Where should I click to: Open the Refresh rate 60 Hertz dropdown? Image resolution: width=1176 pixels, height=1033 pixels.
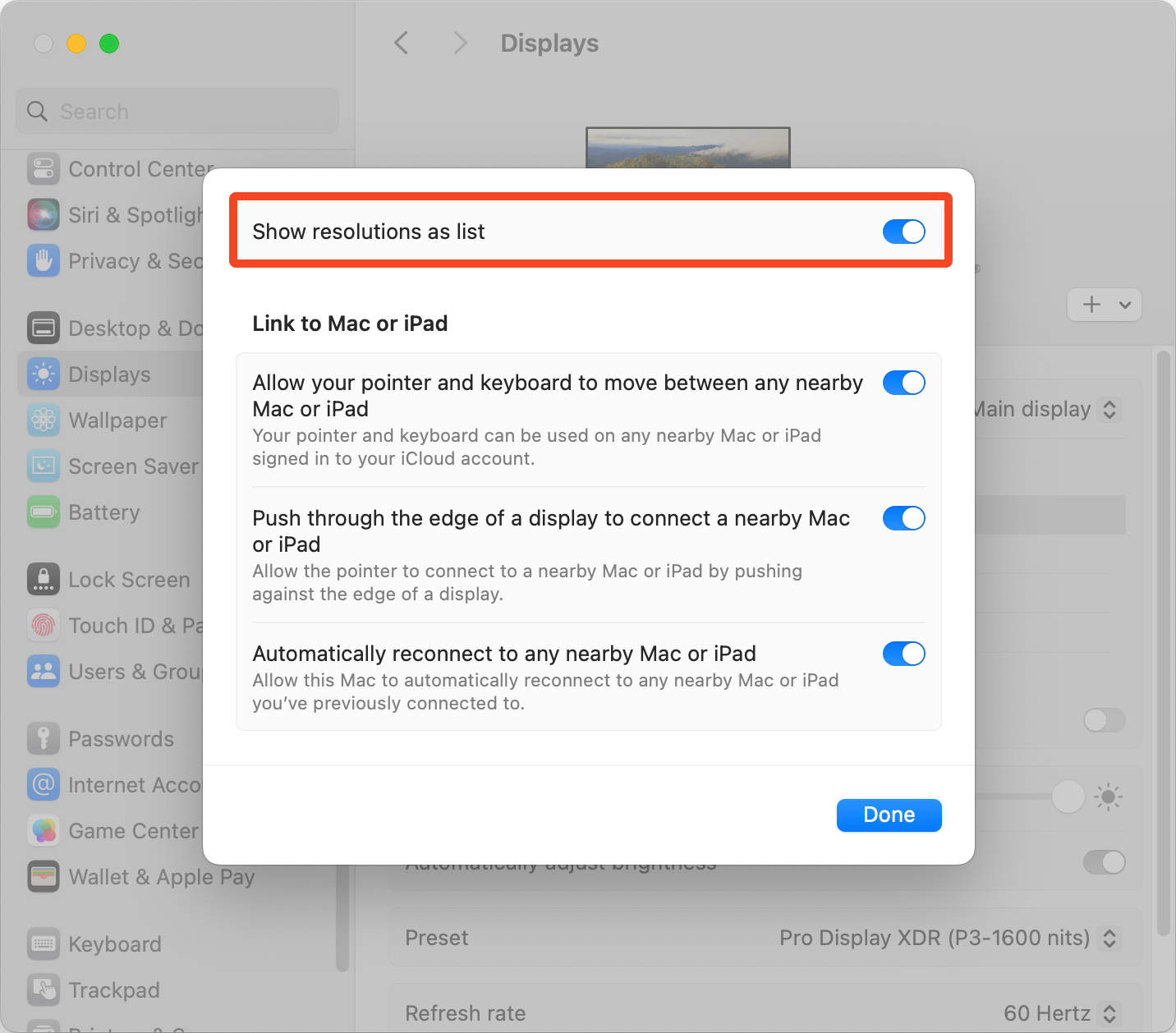pos(1059,1013)
